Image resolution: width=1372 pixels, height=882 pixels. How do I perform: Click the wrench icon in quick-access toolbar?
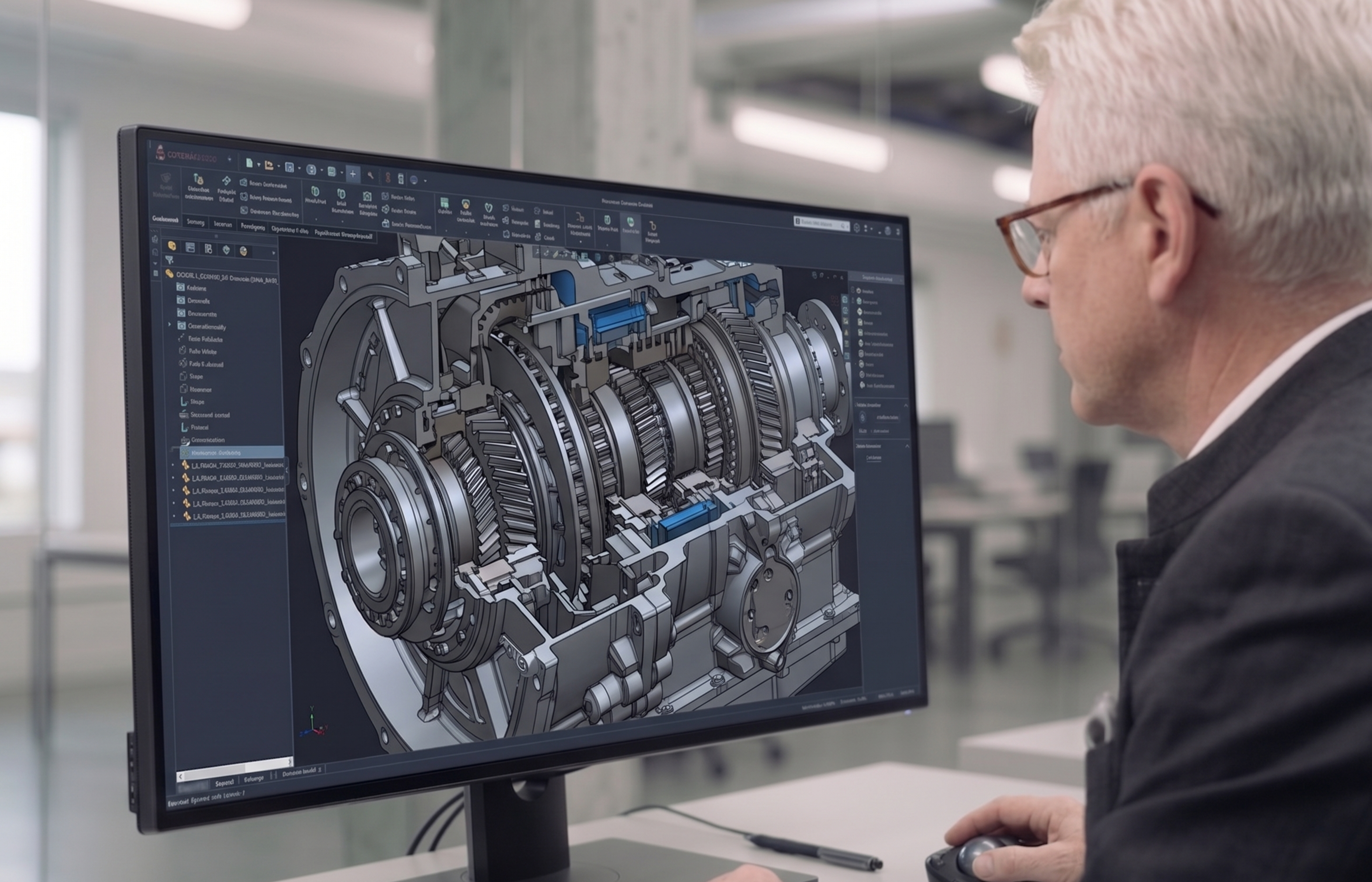(370, 175)
